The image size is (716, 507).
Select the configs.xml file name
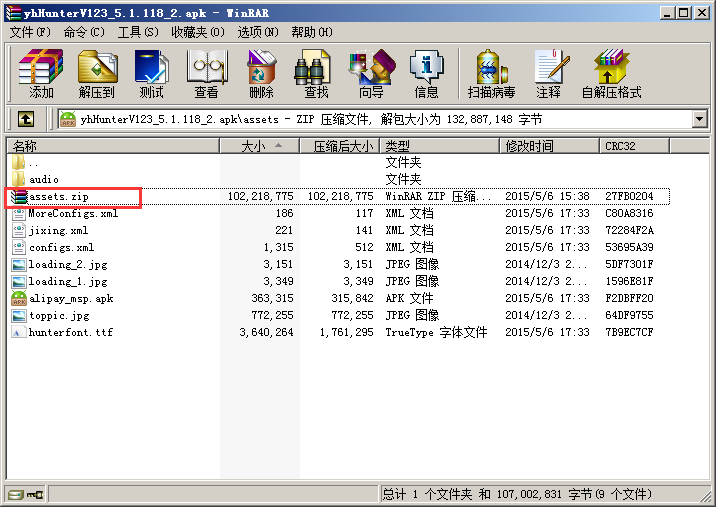(x=62, y=248)
